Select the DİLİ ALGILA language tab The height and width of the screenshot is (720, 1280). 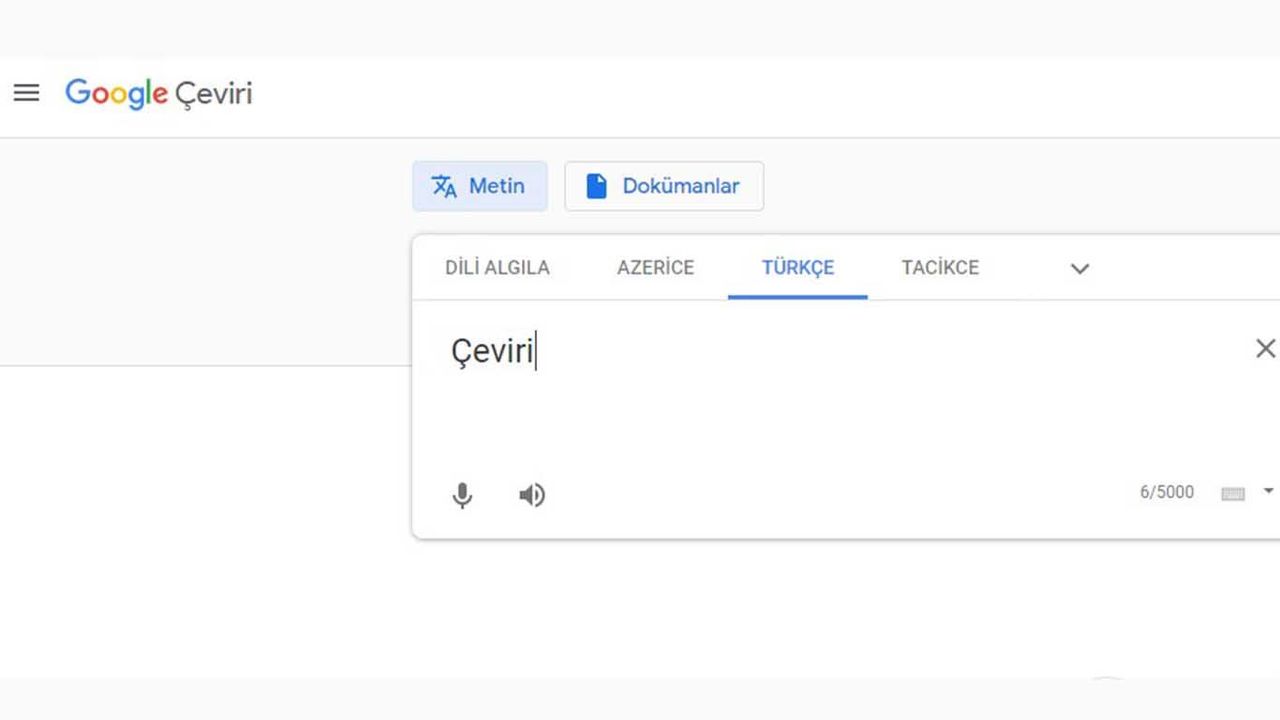pyautogui.click(x=497, y=268)
